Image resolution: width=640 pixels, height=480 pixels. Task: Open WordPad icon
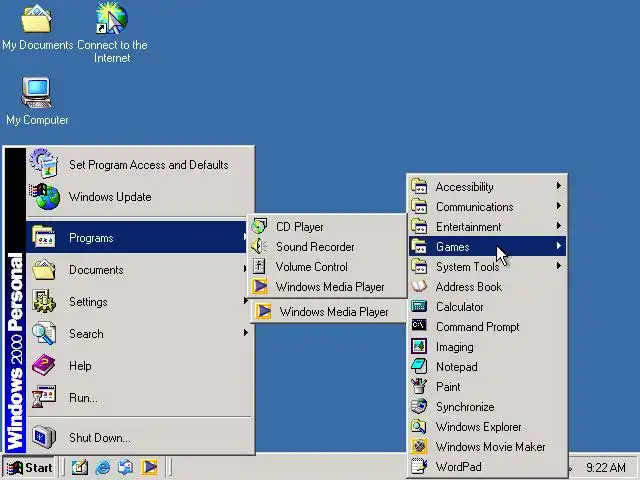point(419,466)
